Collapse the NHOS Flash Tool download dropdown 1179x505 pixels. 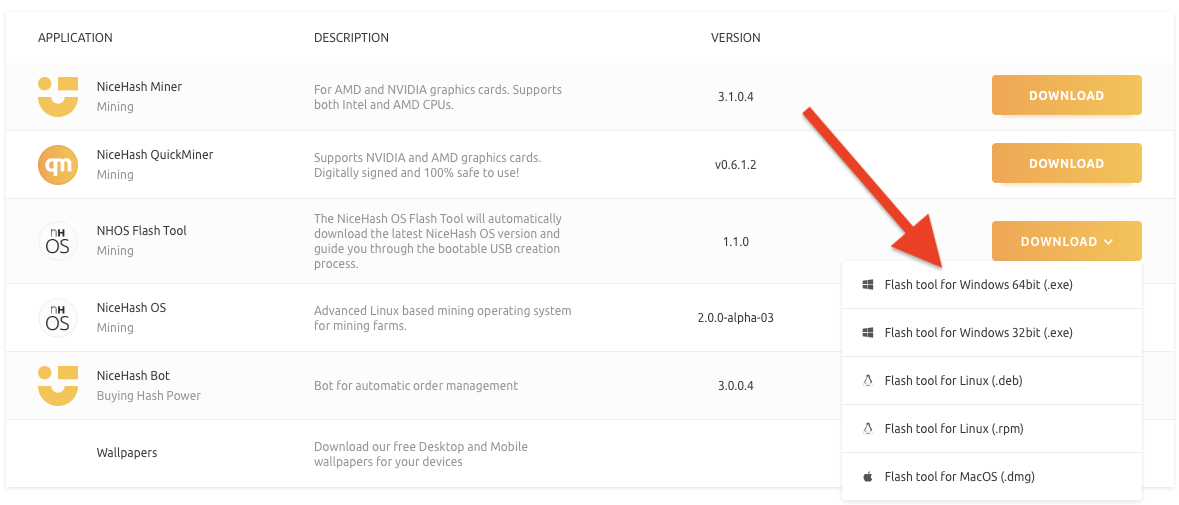[x=1066, y=241]
